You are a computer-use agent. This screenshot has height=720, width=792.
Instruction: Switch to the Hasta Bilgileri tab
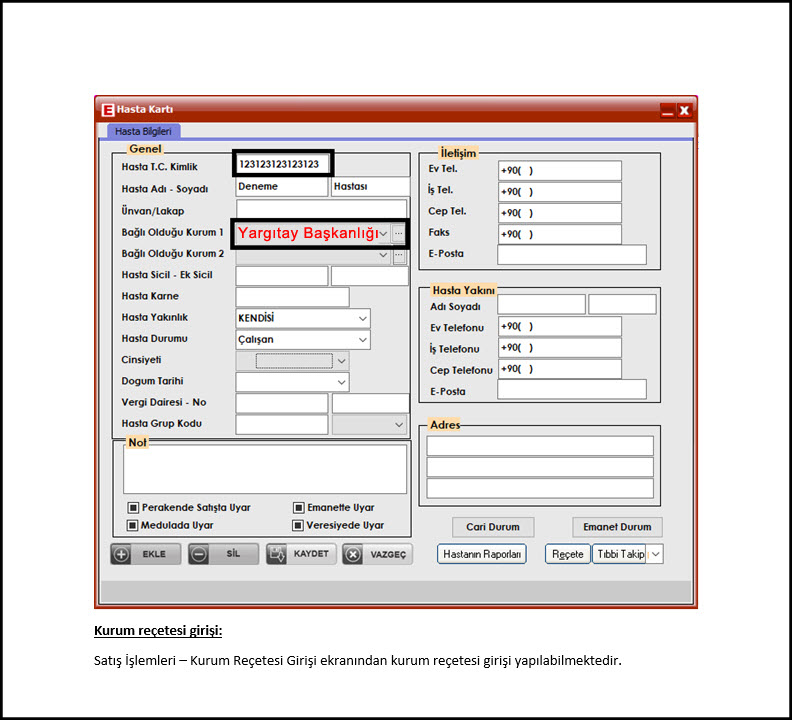point(143,131)
